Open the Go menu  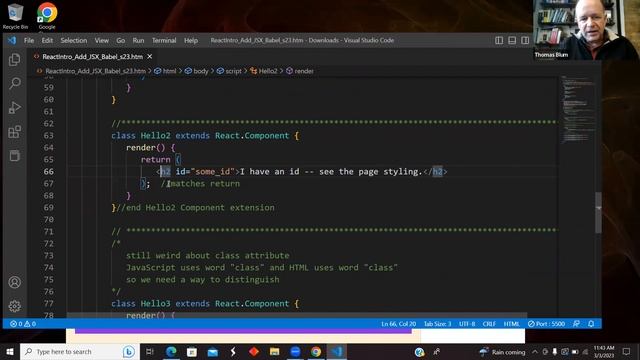[x=120, y=40]
